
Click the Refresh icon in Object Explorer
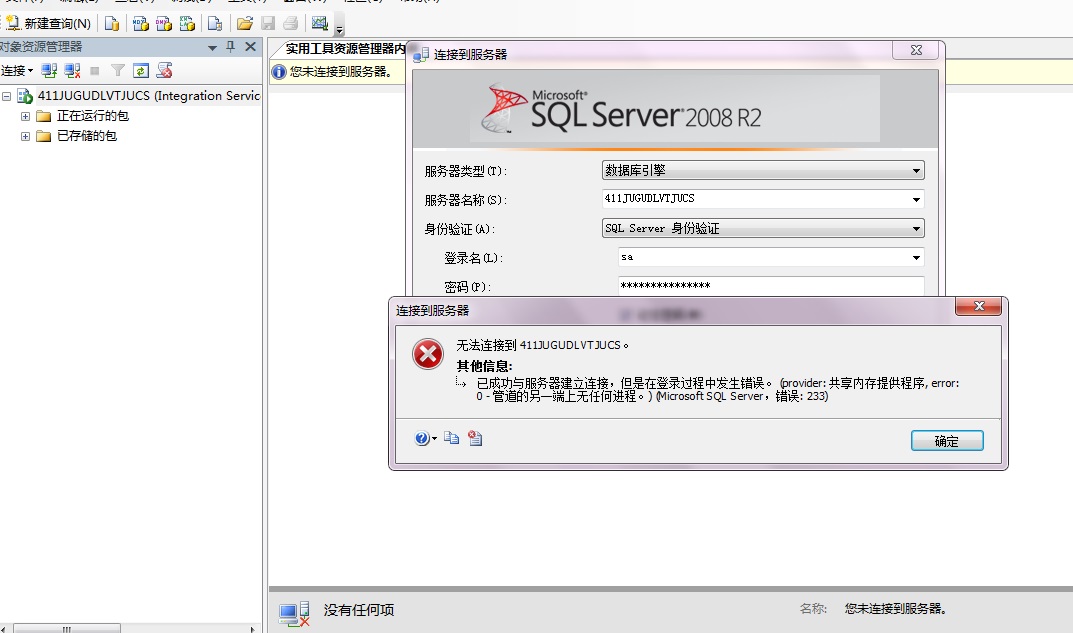click(141, 70)
